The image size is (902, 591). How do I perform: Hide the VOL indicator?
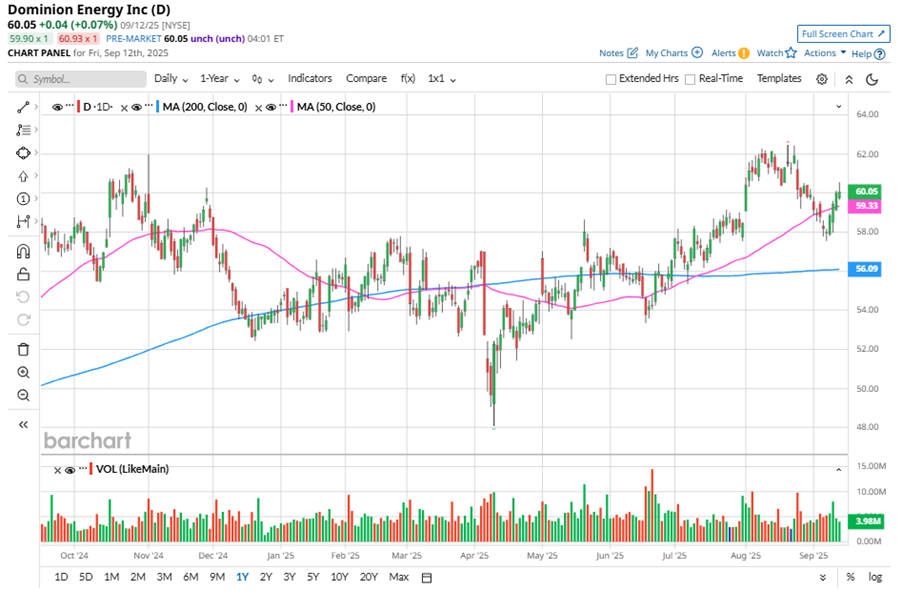click(x=70, y=470)
